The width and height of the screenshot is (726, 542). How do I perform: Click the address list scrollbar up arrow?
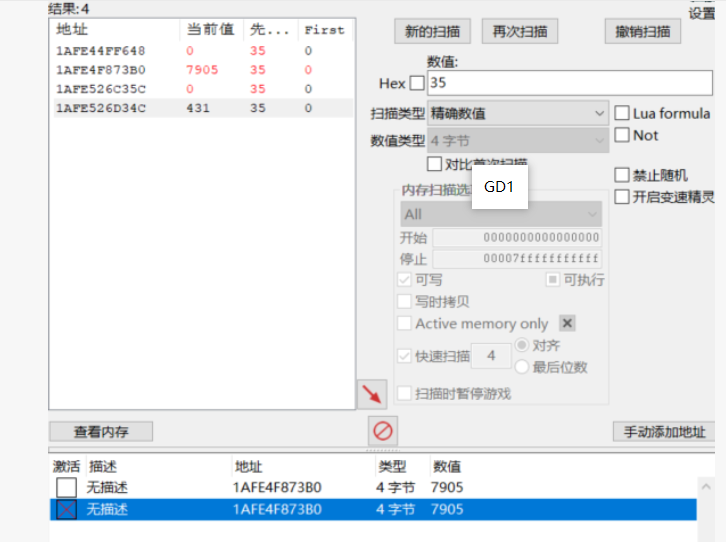click(x=706, y=487)
